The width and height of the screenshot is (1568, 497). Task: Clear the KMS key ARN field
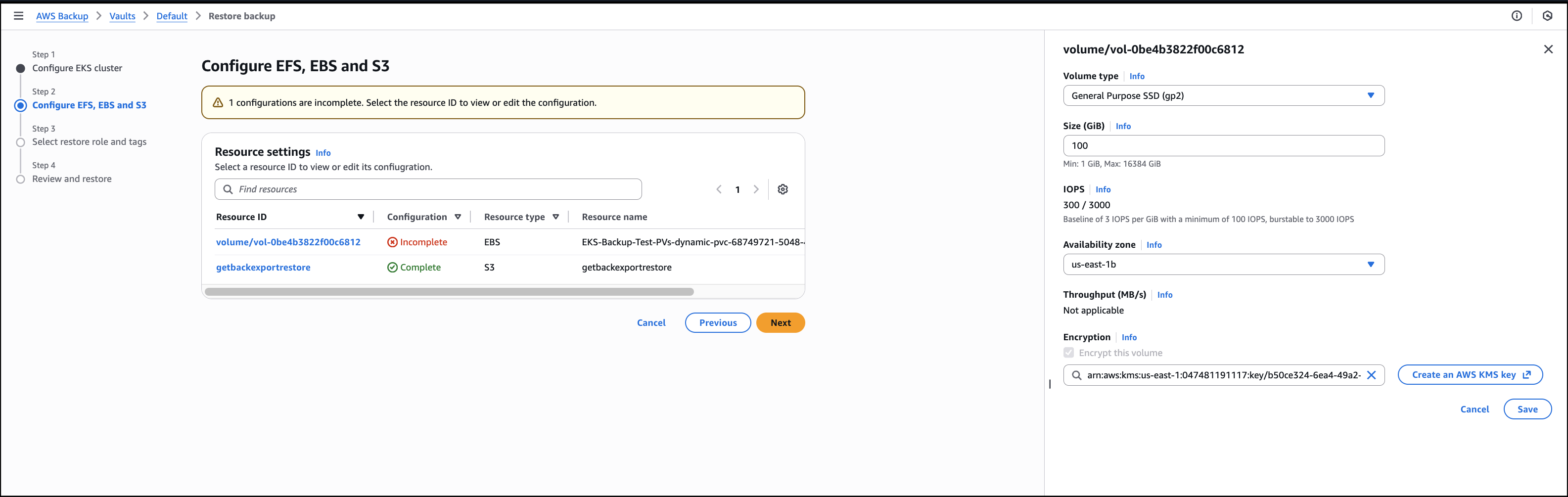click(1372, 375)
